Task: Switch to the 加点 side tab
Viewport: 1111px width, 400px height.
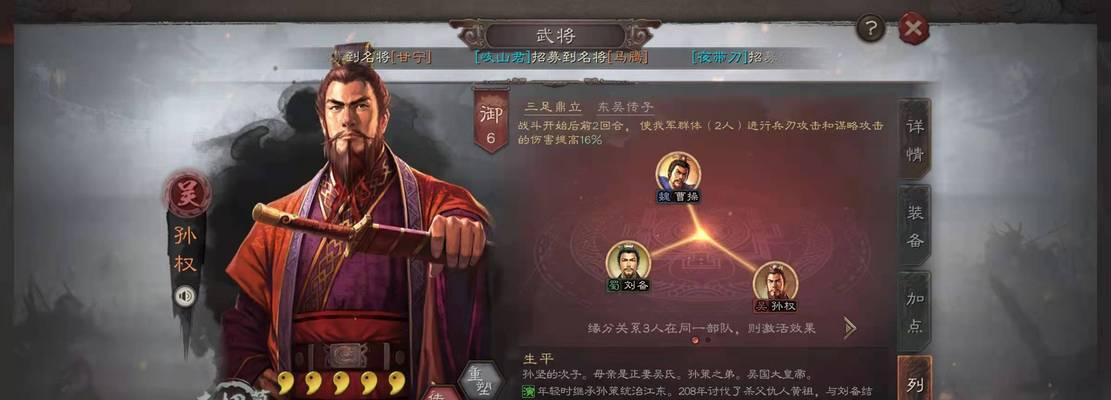Action: (915, 312)
